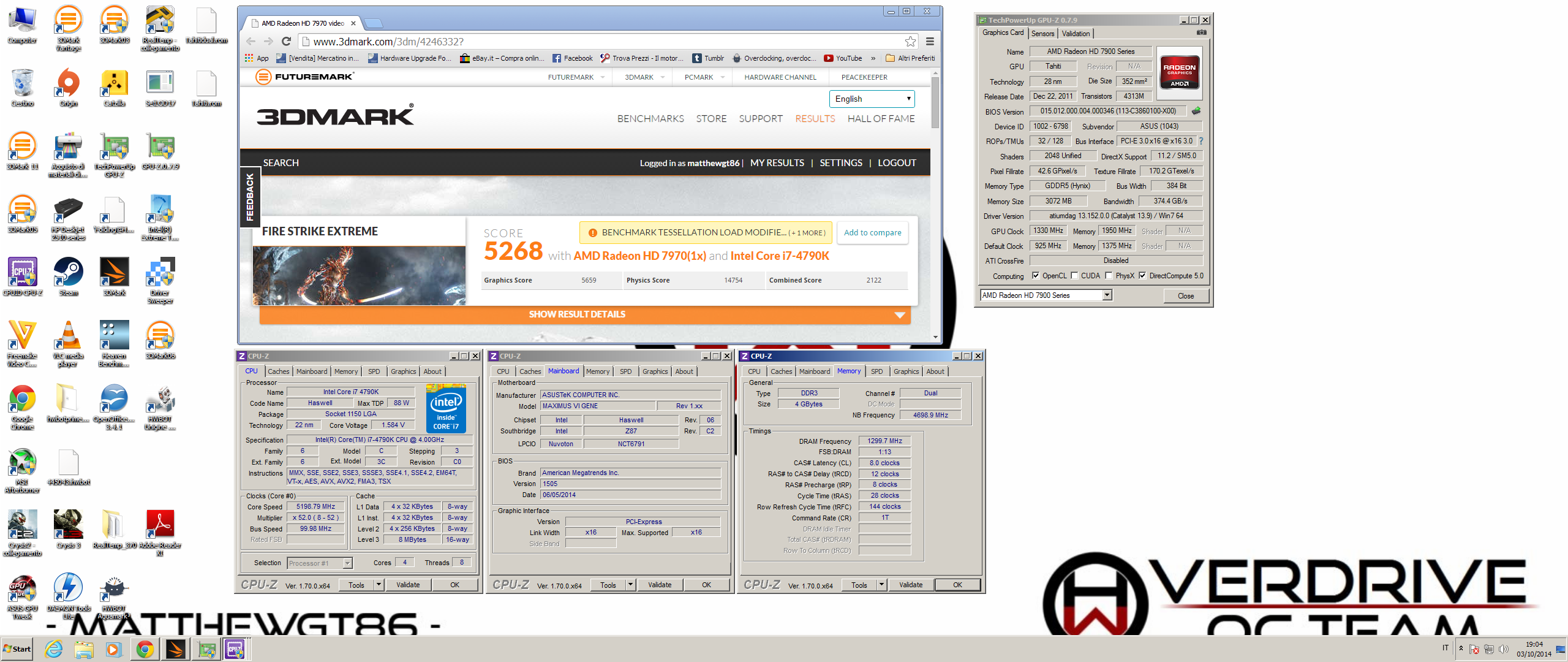Expand the GPU selection dropdown in GPU-Z
The height and width of the screenshot is (662, 1568).
(x=1107, y=295)
